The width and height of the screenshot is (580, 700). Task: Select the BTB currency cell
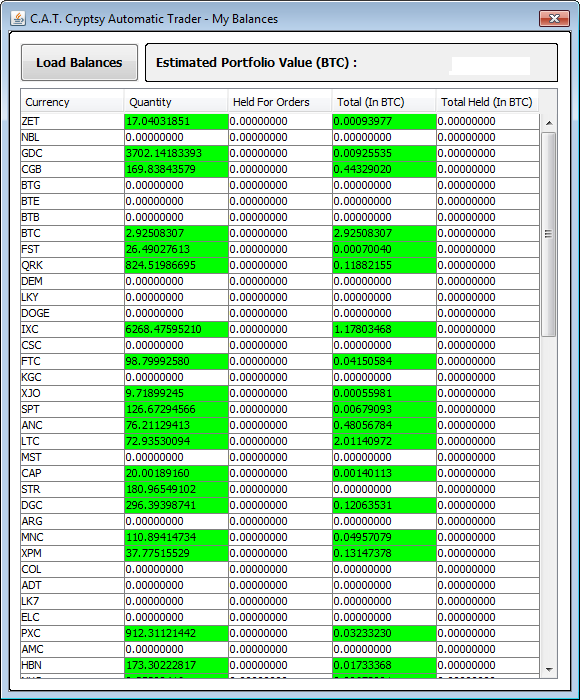click(x=72, y=217)
